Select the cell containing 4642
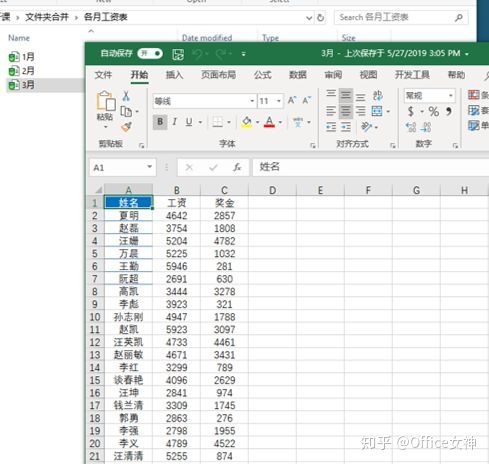 pyautogui.click(x=177, y=216)
